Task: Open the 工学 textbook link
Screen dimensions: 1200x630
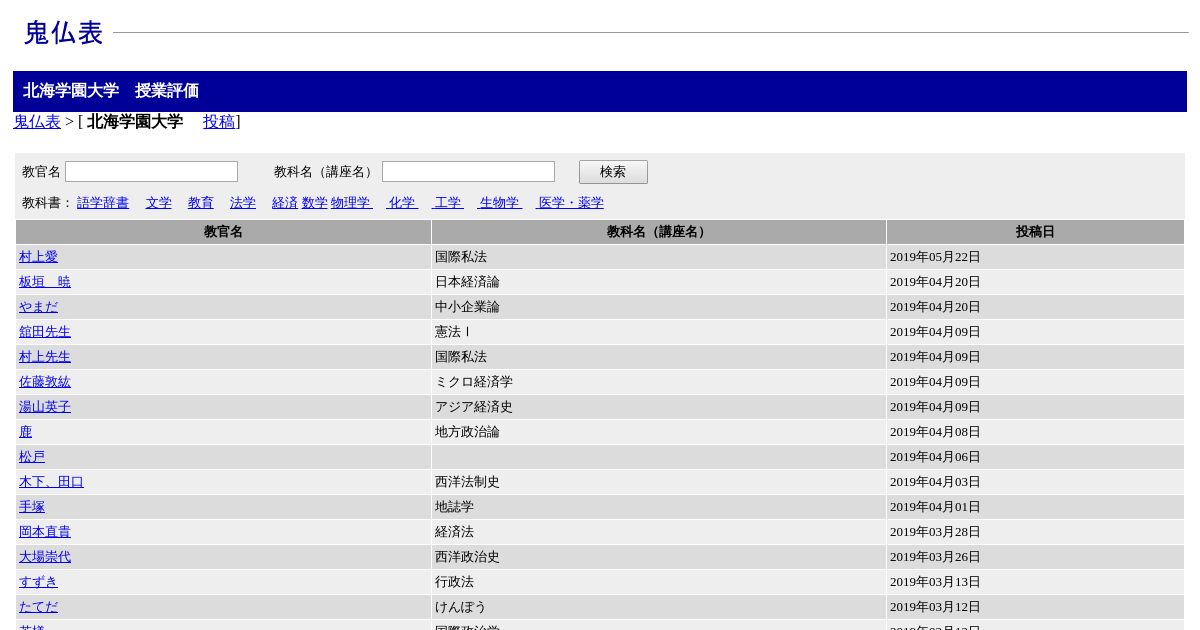Action: click(447, 203)
